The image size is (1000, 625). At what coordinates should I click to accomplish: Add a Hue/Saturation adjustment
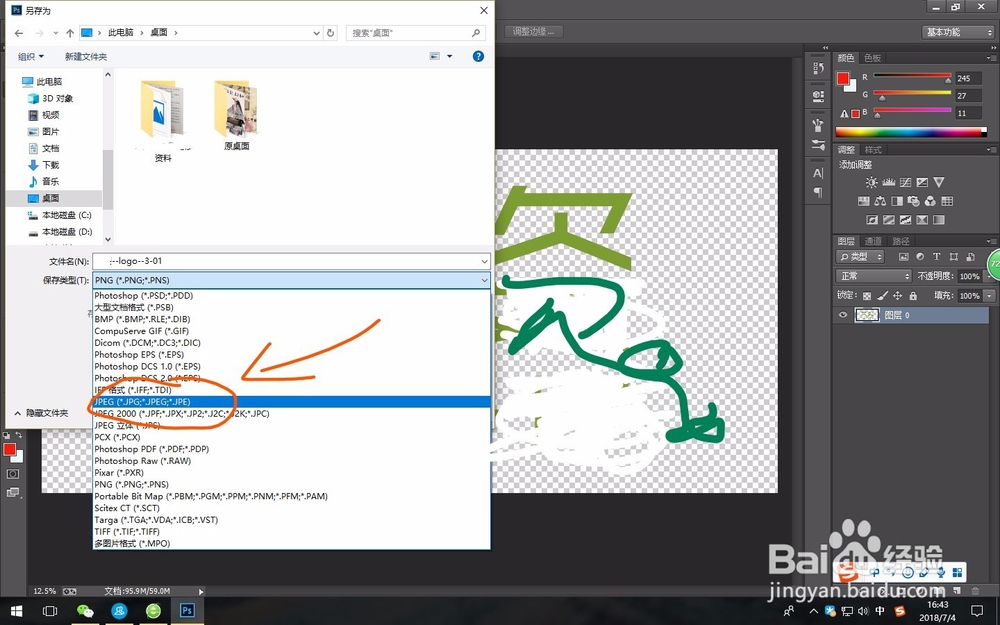click(x=864, y=201)
